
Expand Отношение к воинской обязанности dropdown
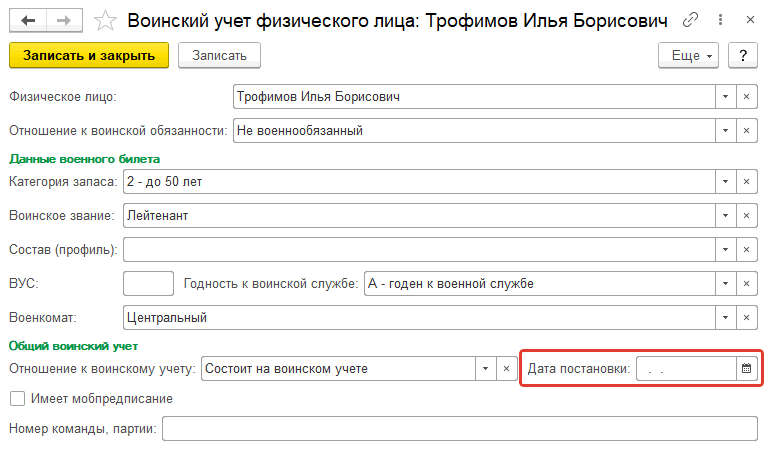click(725, 131)
